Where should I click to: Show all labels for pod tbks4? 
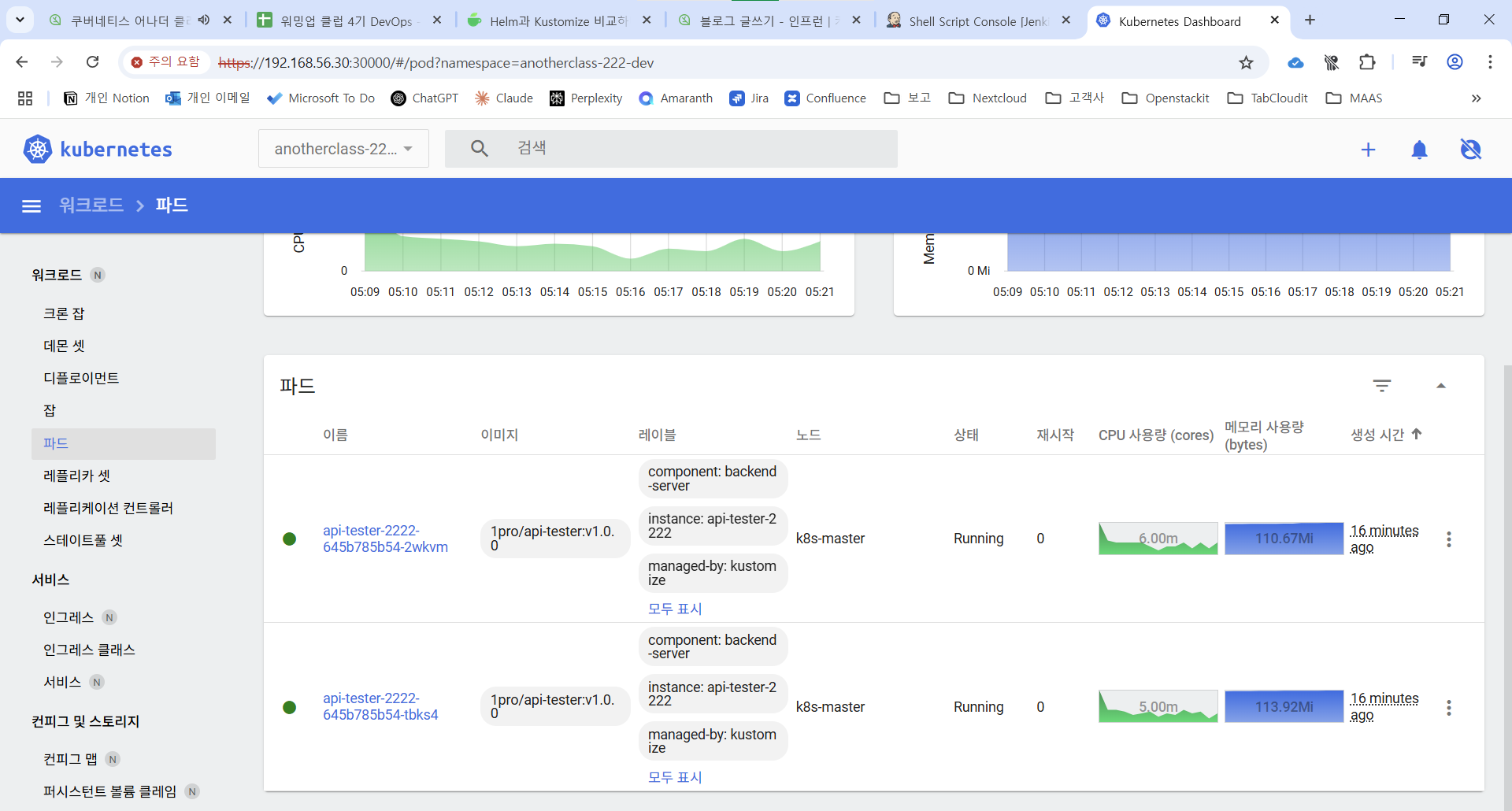[675, 777]
